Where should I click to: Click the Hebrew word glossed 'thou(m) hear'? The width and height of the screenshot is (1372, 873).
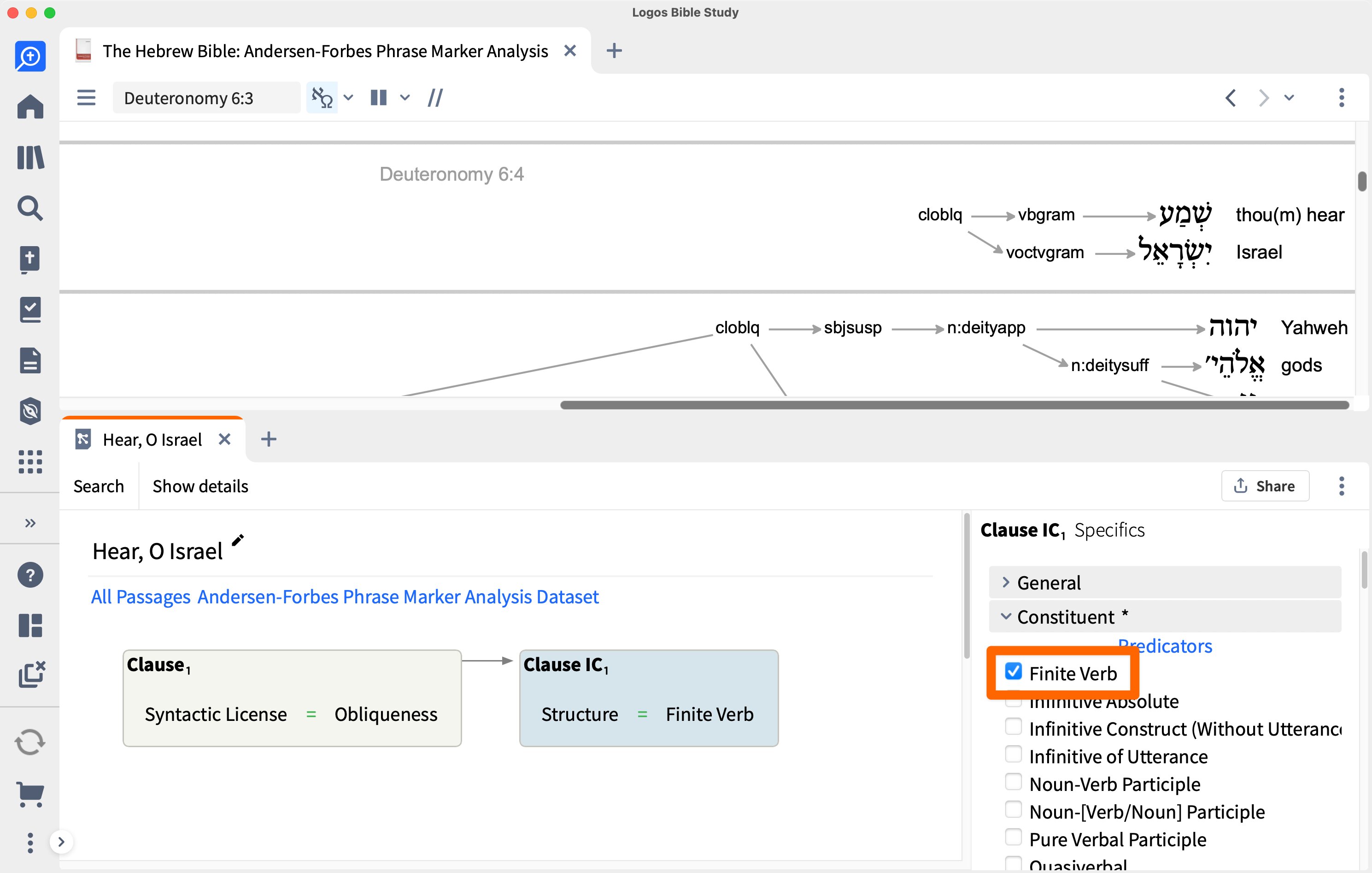click(1185, 216)
